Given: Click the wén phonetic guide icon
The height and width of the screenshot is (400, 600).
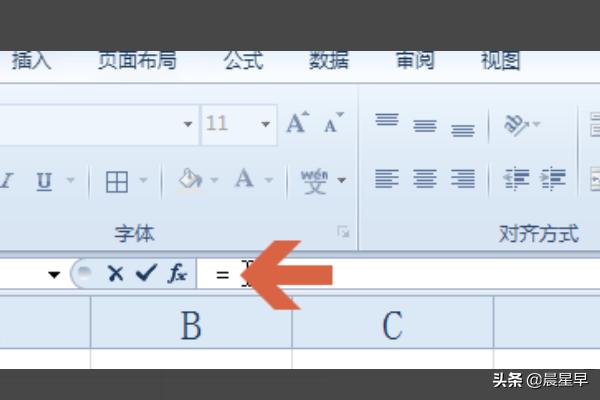Looking at the screenshot, I should click(x=315, y=181).
